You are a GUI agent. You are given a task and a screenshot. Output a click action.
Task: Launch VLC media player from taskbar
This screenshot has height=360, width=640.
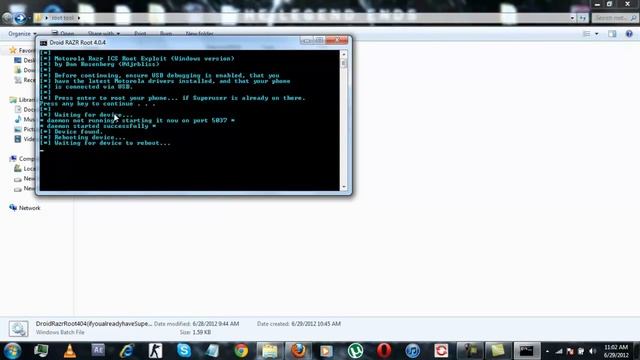70,351
